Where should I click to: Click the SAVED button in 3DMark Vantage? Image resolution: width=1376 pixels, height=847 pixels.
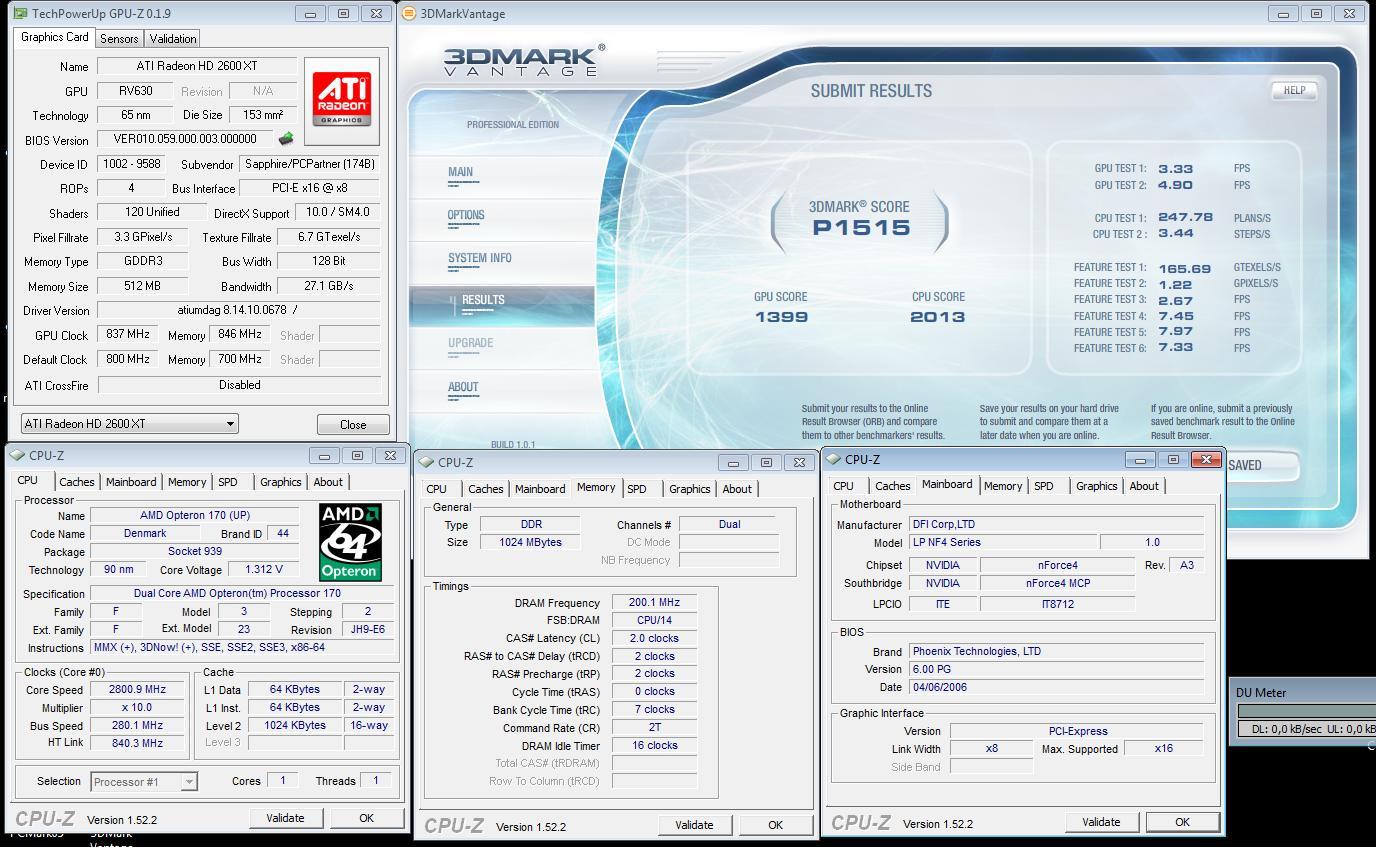(1262, 465)
